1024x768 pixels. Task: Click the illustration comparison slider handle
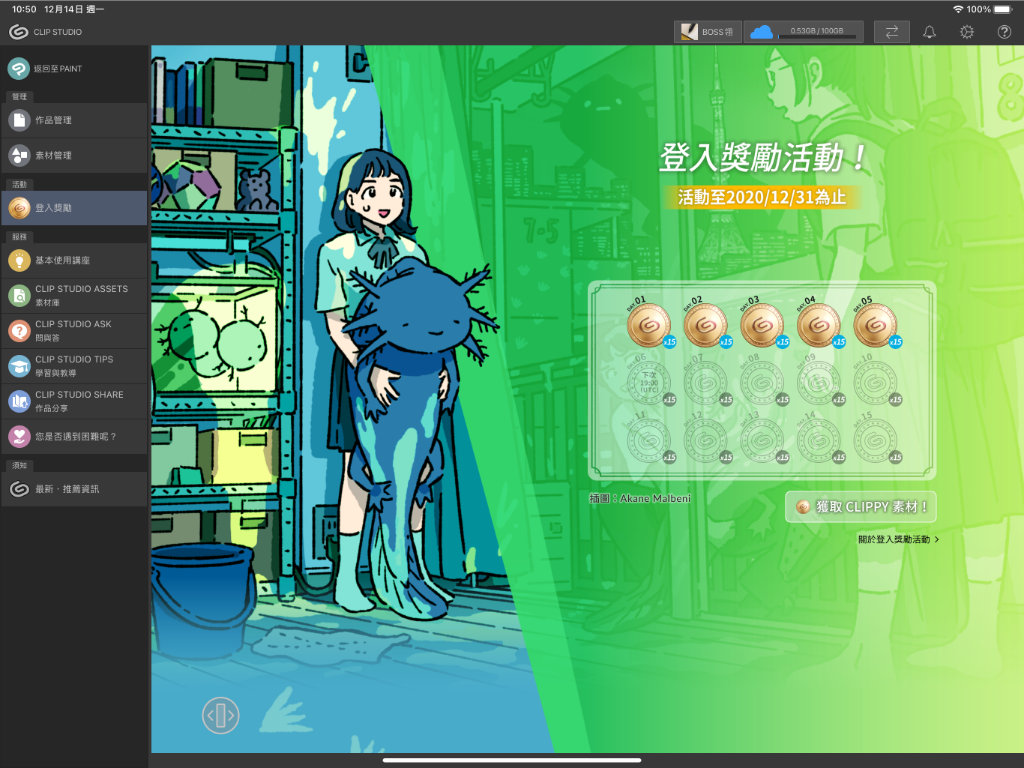221,715
